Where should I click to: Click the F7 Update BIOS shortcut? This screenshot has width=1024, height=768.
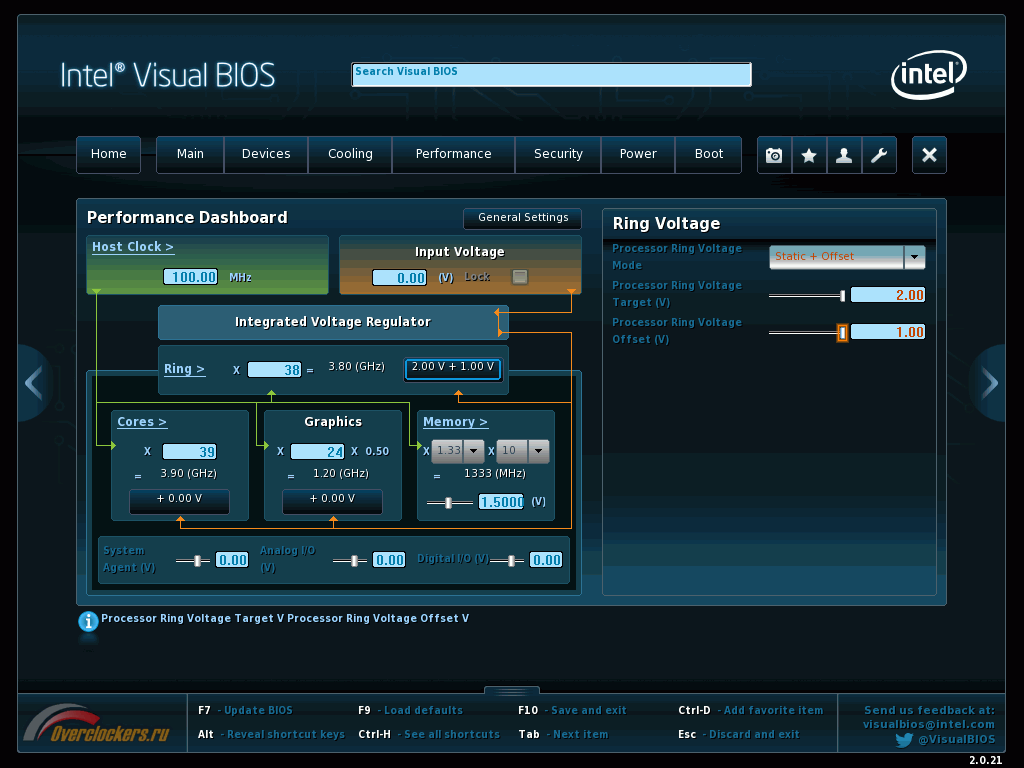pyautogui.click(x=245, y=710)
